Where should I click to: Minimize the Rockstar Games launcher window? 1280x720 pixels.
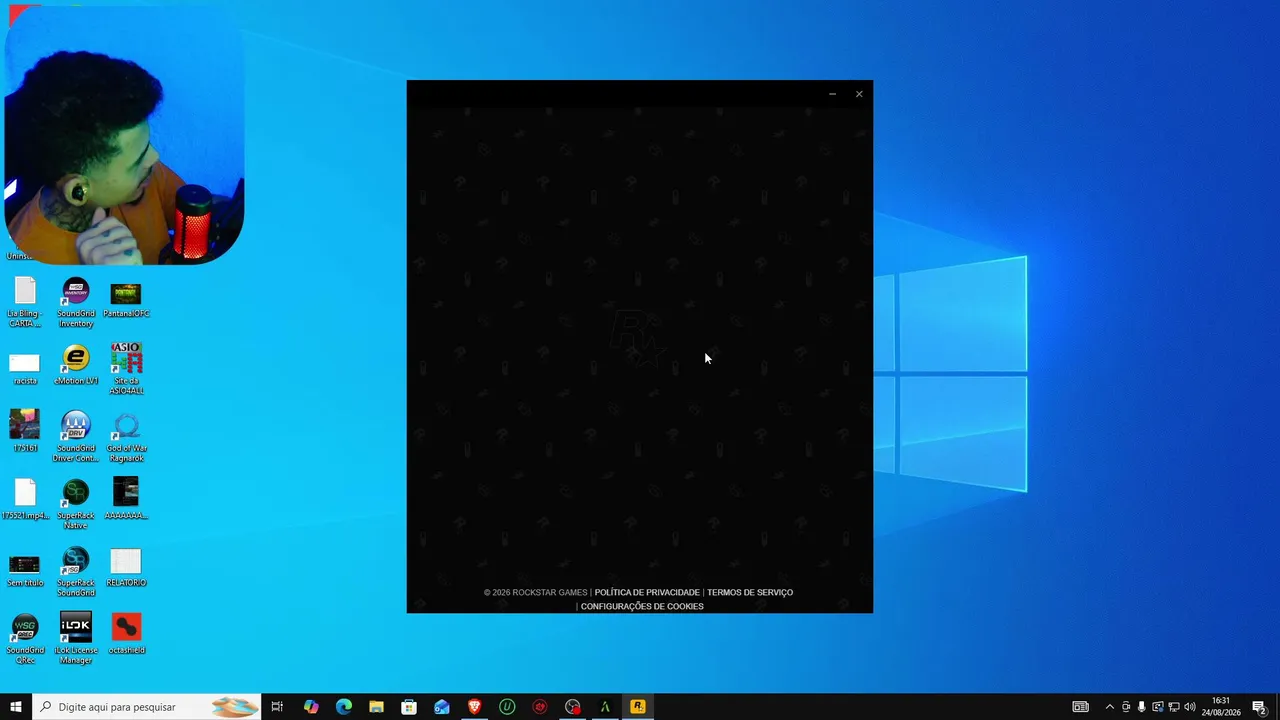coord(832,94)
